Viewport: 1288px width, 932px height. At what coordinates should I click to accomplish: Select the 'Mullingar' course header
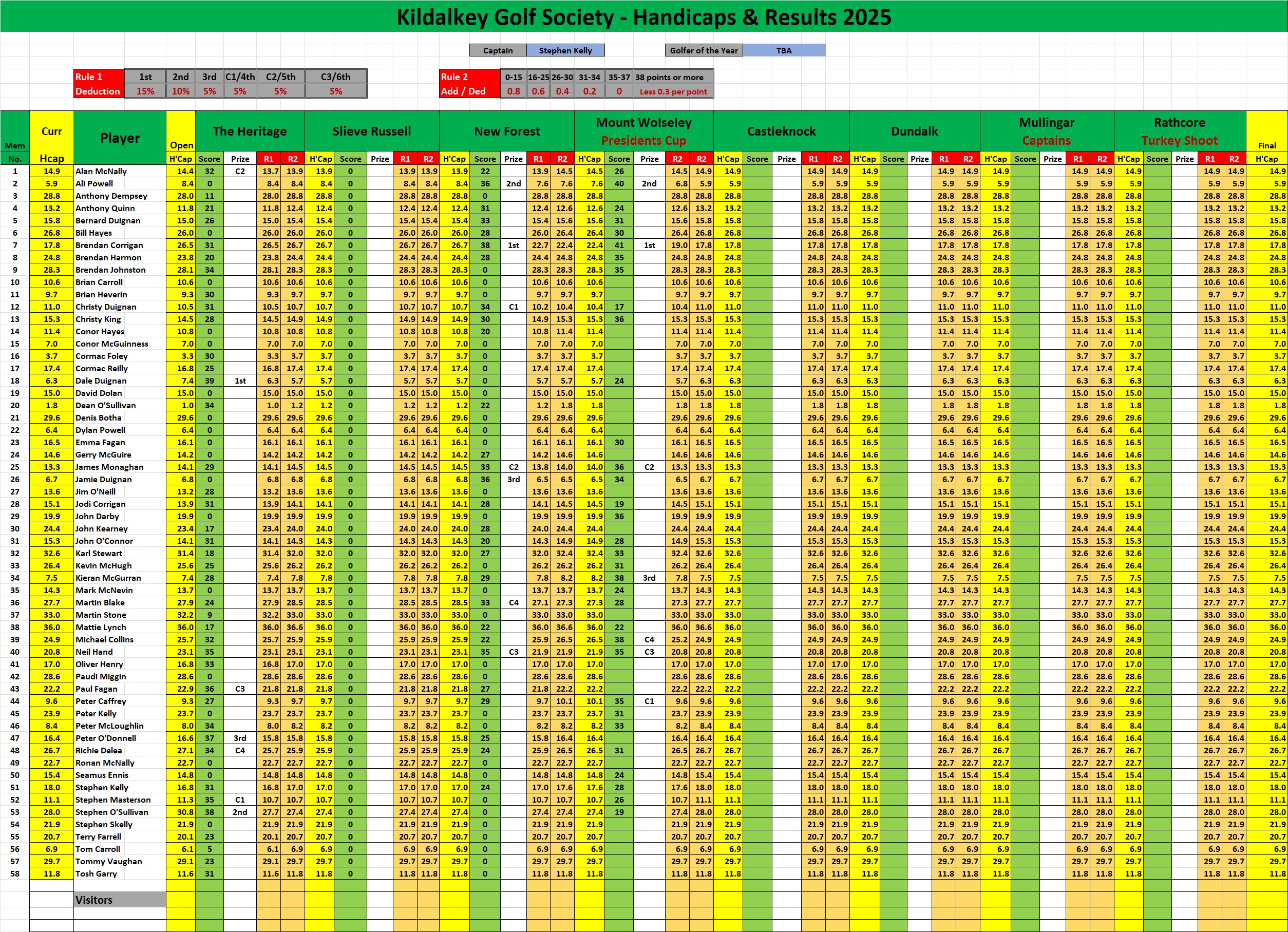tap(1046, 123)
